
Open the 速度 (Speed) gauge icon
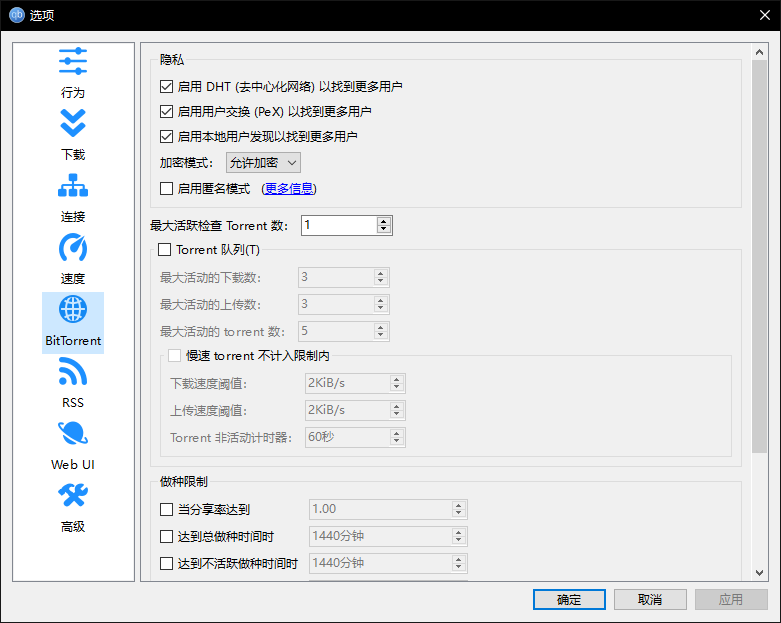click(x=73, y=248)
